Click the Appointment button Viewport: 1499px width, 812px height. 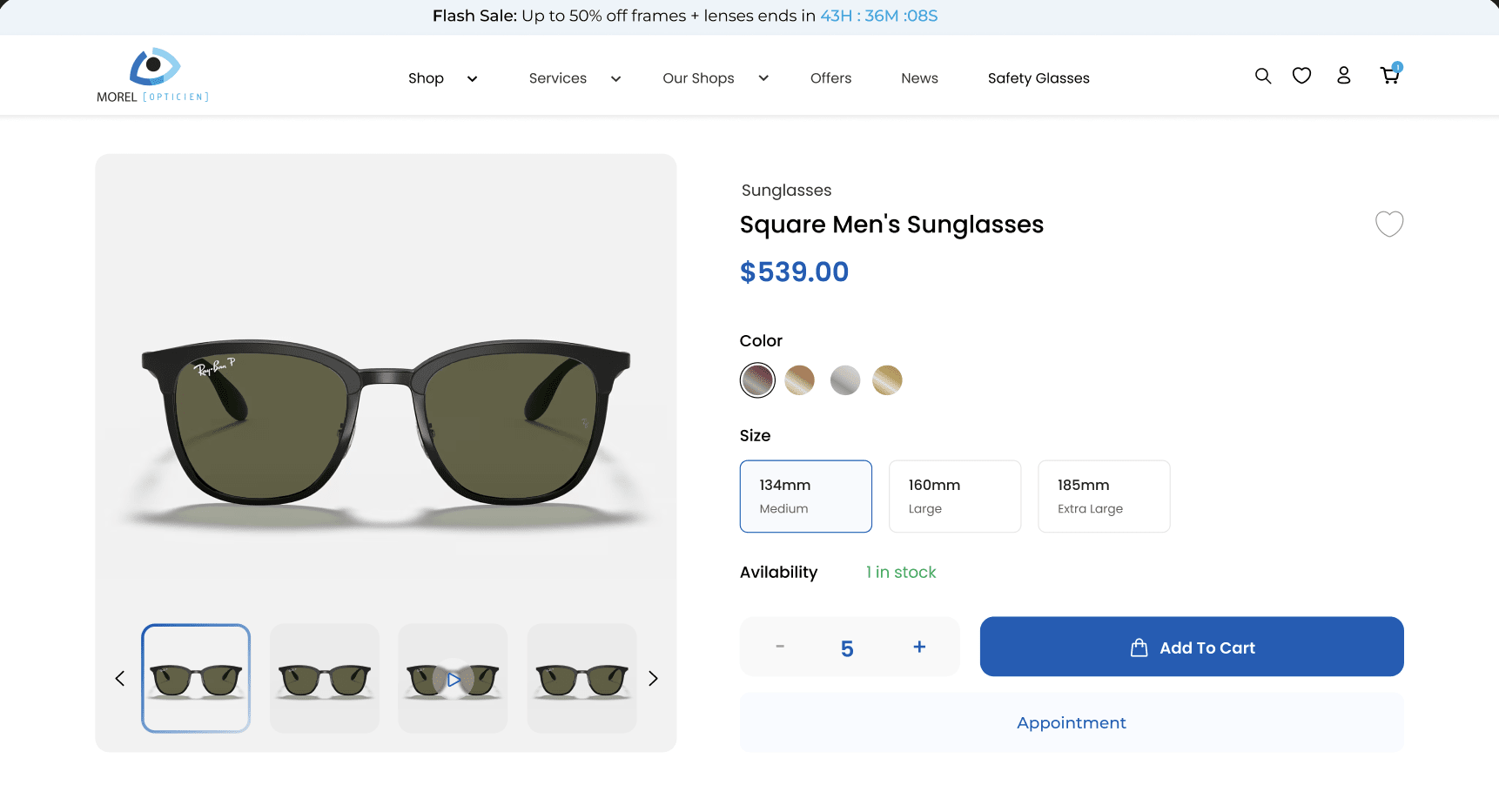point(1071,722)
